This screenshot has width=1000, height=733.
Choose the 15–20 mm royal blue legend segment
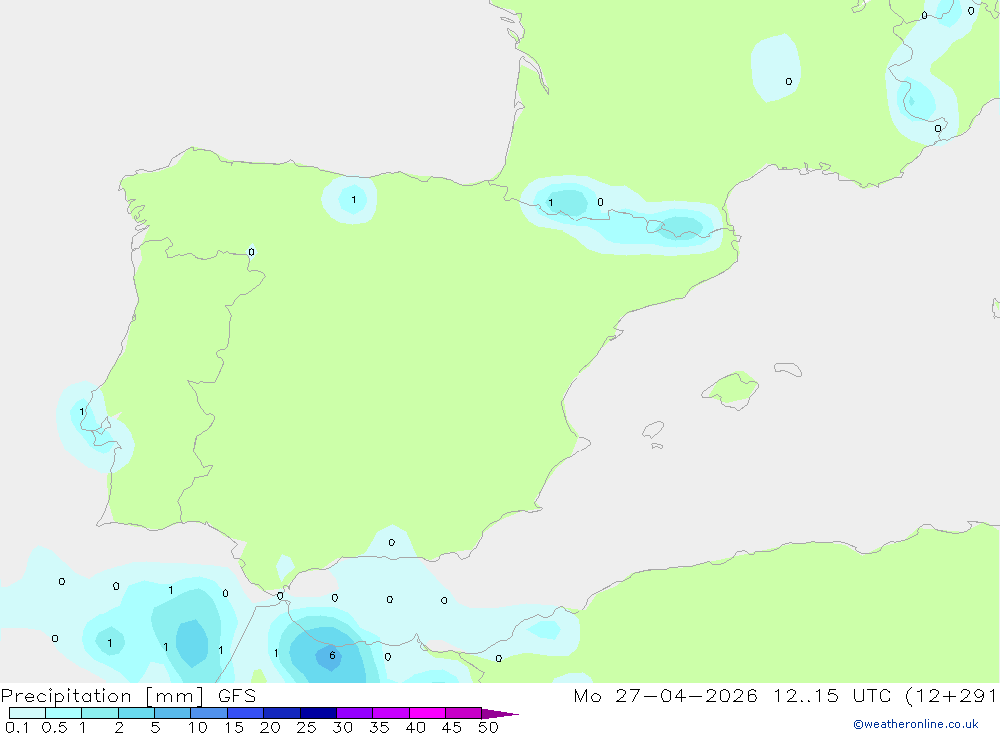tap(246, 713)
